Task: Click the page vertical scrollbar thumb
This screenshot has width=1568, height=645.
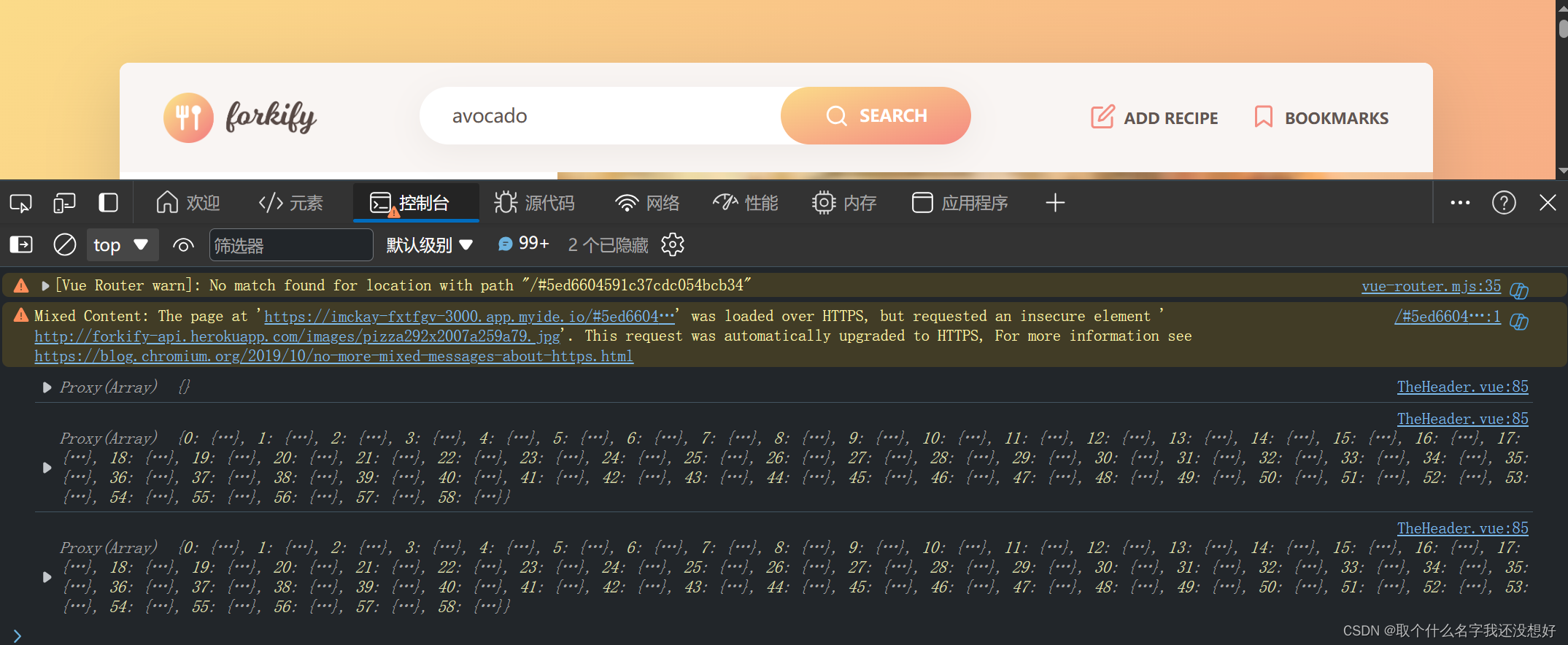Action: pyautogui.click(x=1562, y=28)
